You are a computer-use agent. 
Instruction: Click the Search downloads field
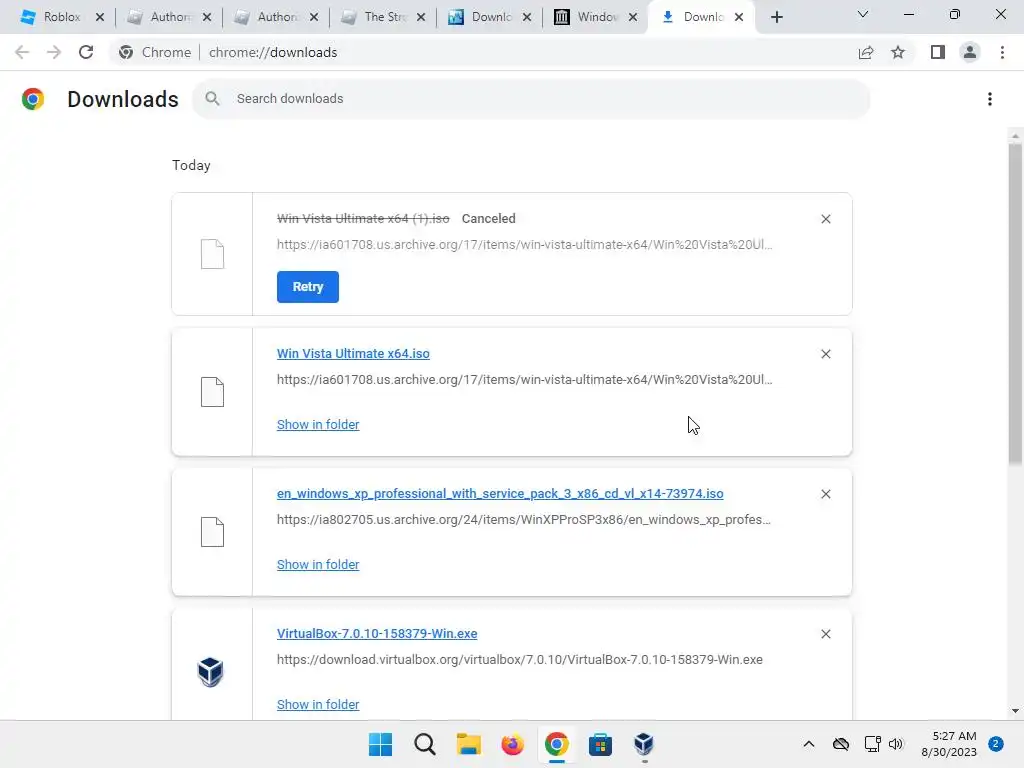pos(531,99)
